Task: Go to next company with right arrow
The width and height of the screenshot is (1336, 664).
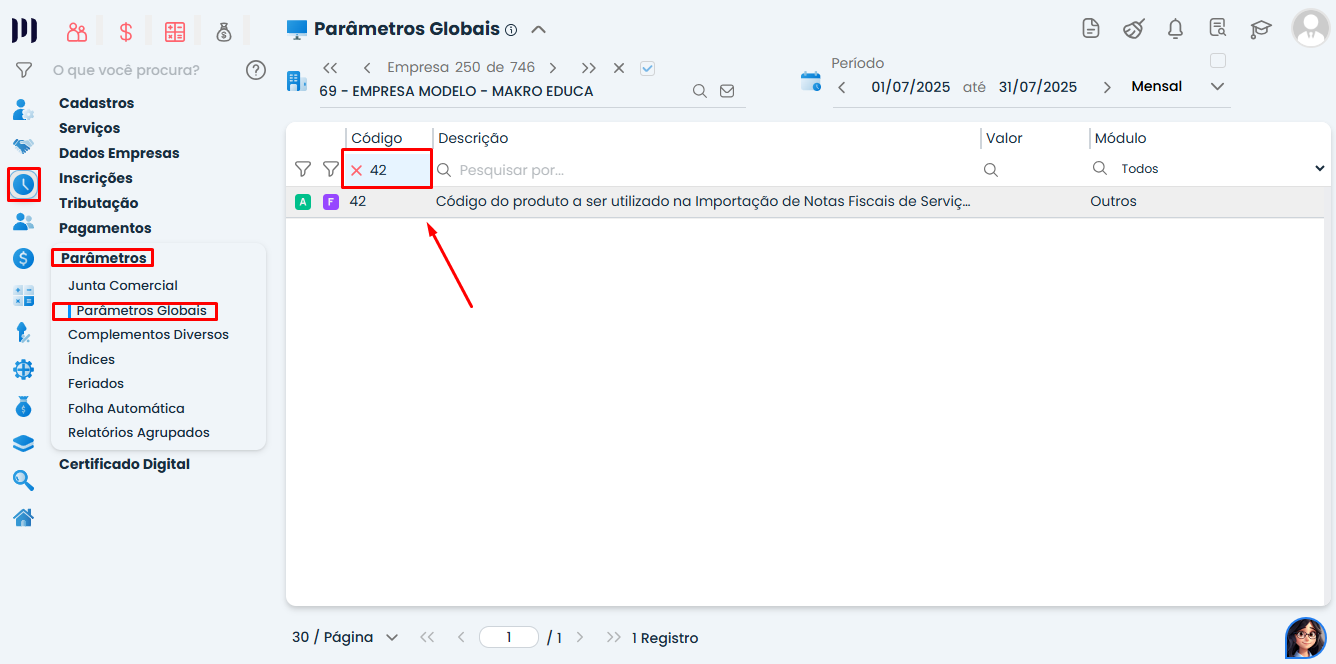Action: coord(553,68)
